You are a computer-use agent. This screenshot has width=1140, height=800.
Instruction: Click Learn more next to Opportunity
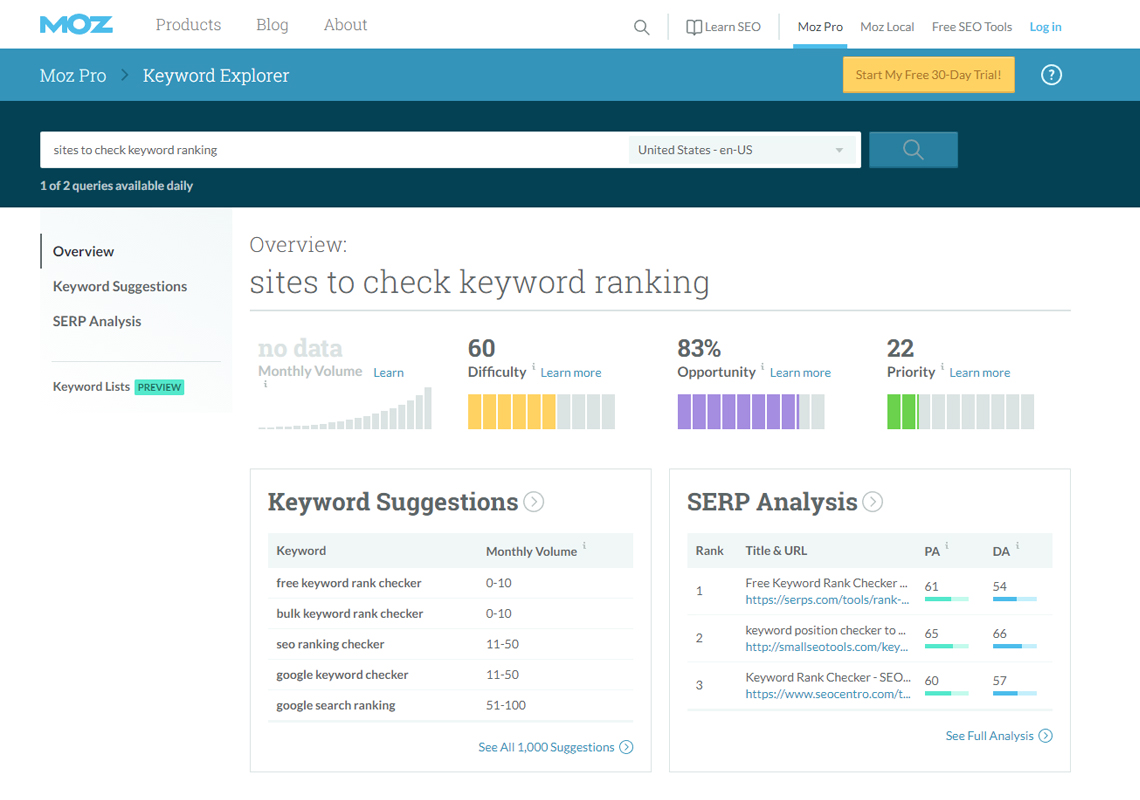click(x=800, y=372)
